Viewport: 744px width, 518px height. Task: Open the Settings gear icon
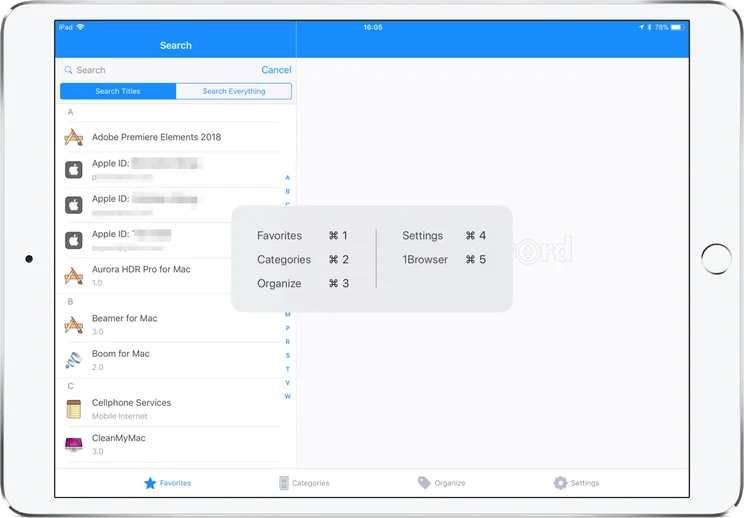[x=560, y=483]
